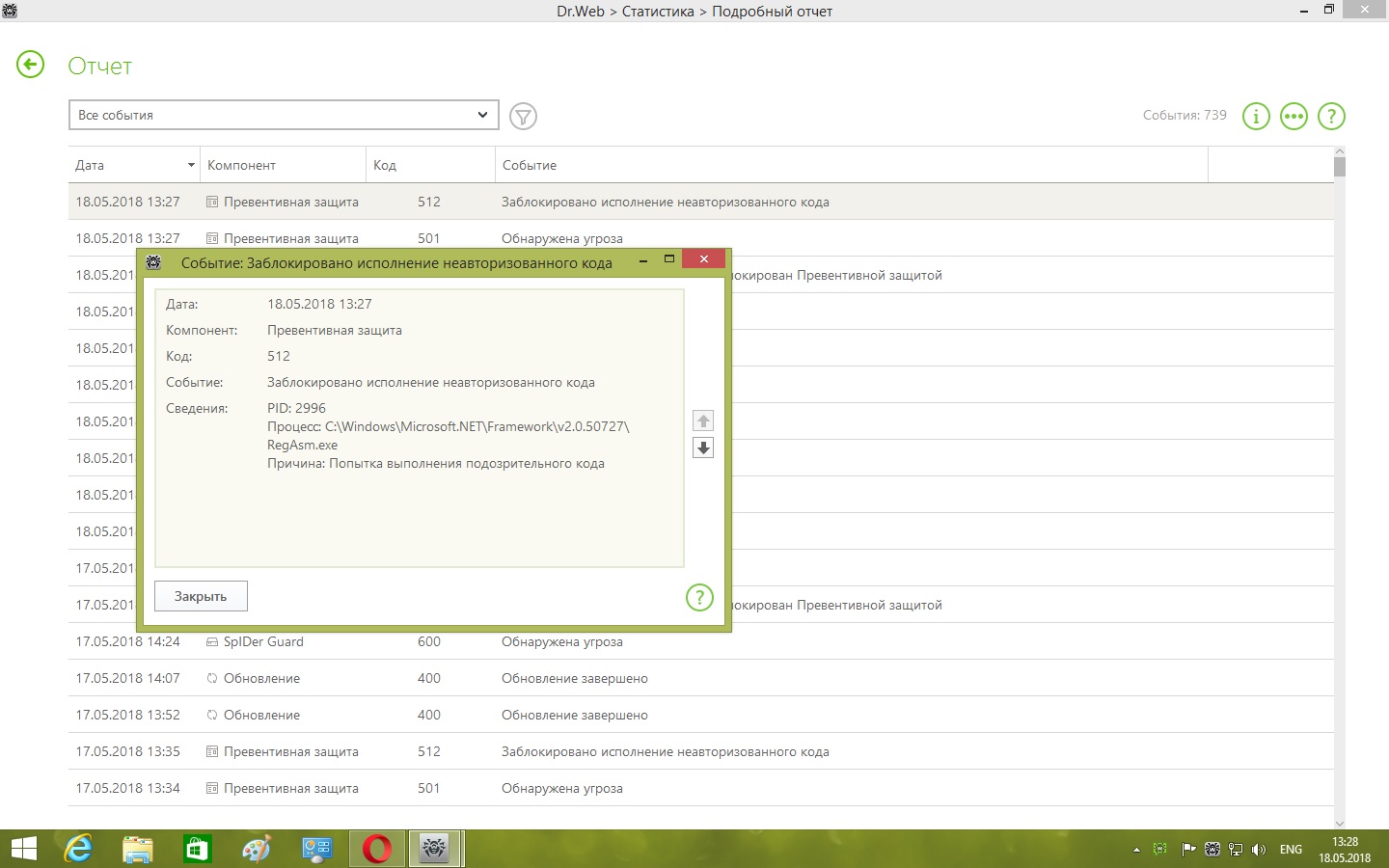Sort by the Дата column arrow
Viewport: 1389px width, 868px height.
(191, 165)
